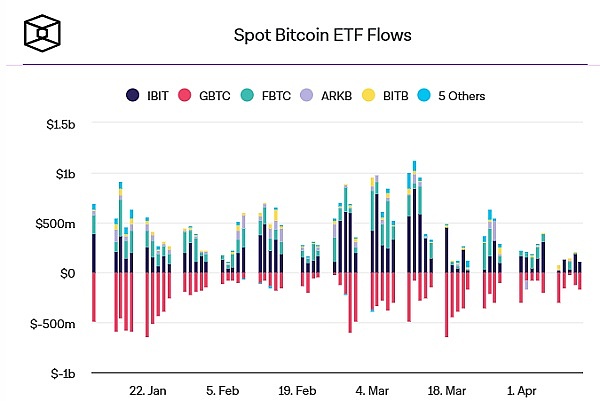
Task: Click the GBTC red legend circle
Action: 183,96
